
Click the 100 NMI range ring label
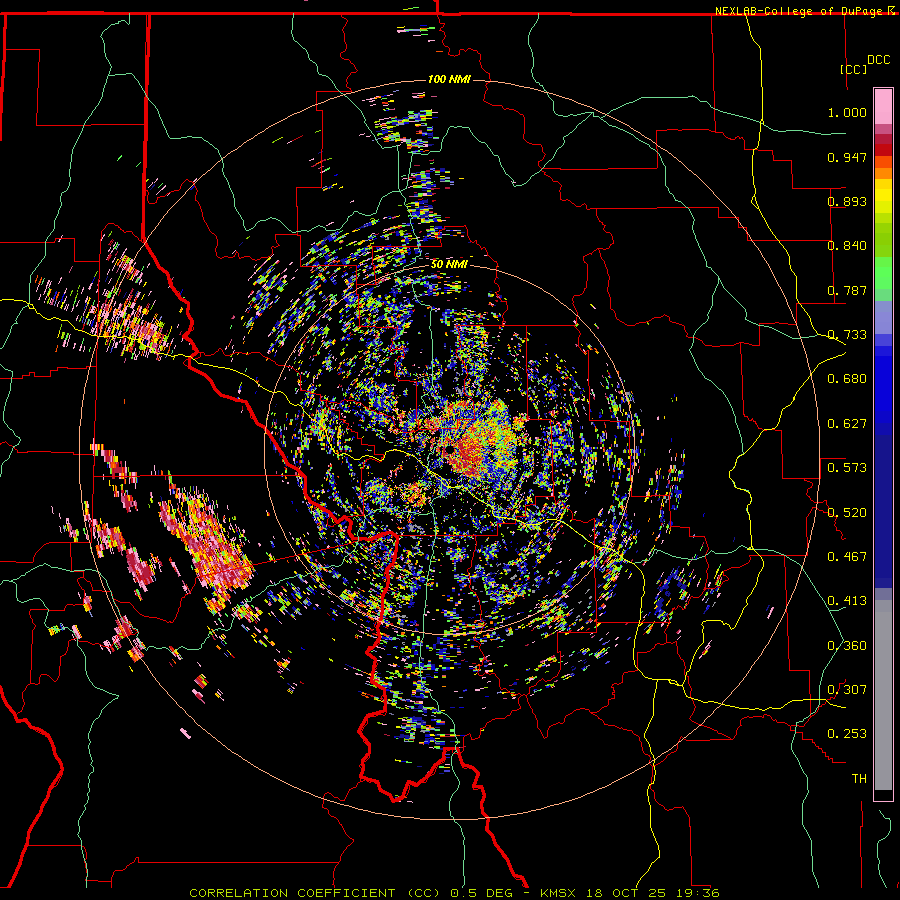coord(449,79)
